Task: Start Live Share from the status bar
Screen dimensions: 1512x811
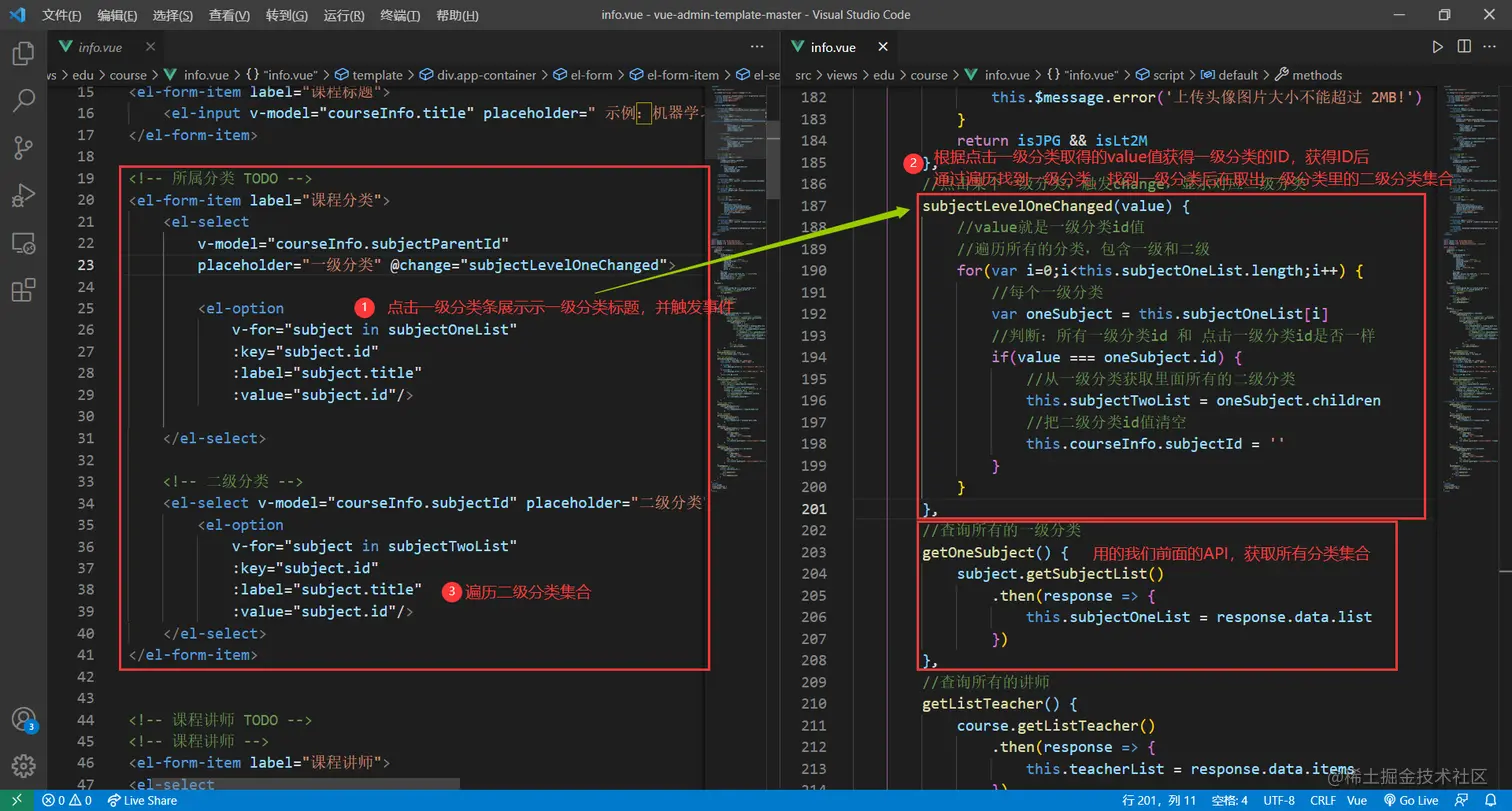Action: [x=141, y=800]
